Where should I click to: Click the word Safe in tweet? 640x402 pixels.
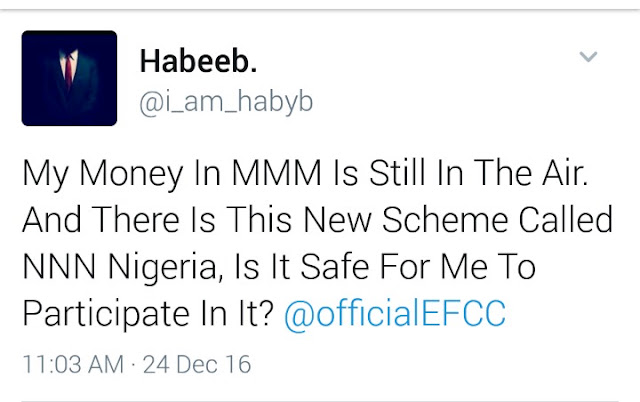pyautogui.click(x=335, y=267)
